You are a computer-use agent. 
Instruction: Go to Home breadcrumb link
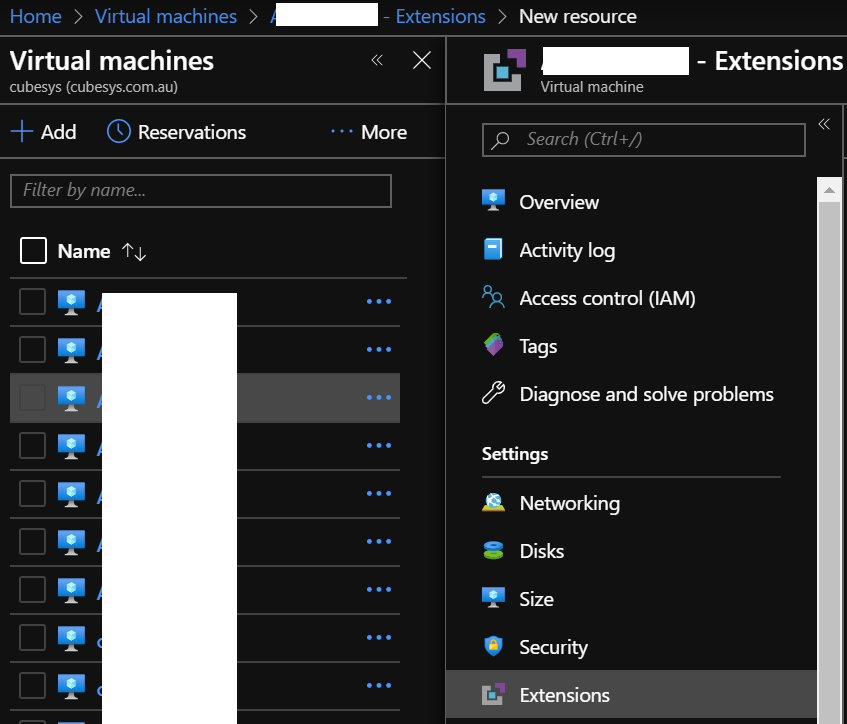[x=35, y=17]
